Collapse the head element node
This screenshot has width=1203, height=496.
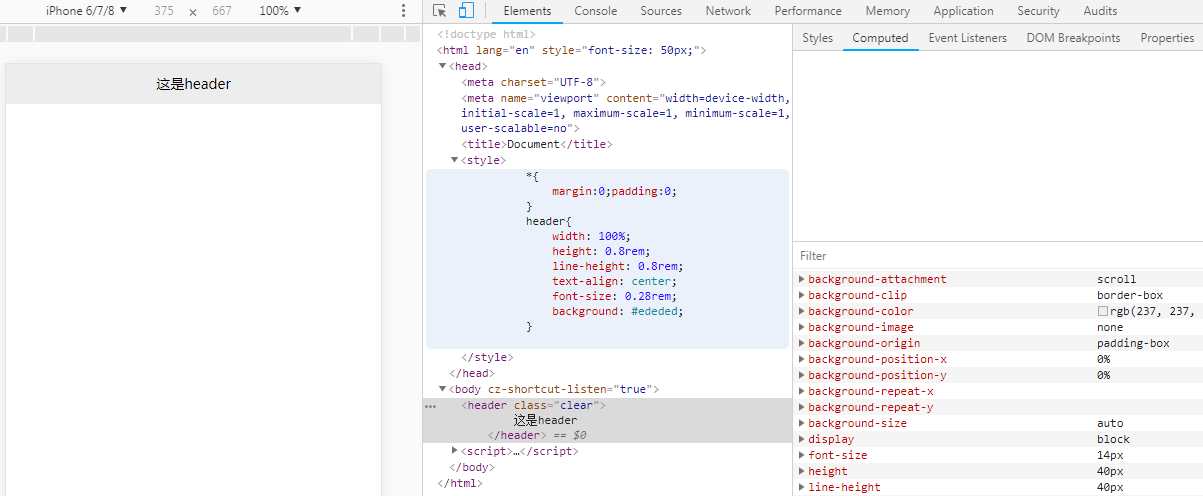[442, 65]
